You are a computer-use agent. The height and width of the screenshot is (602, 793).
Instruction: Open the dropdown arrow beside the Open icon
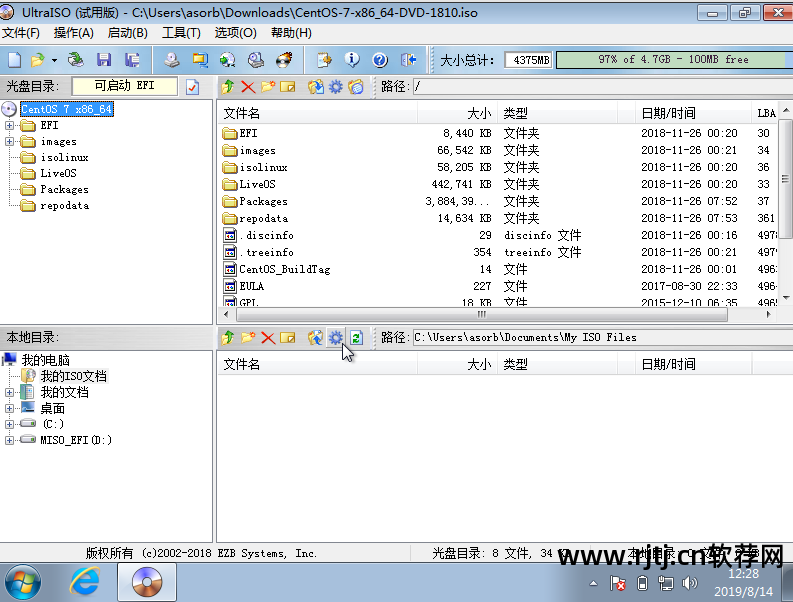[54, 60]
